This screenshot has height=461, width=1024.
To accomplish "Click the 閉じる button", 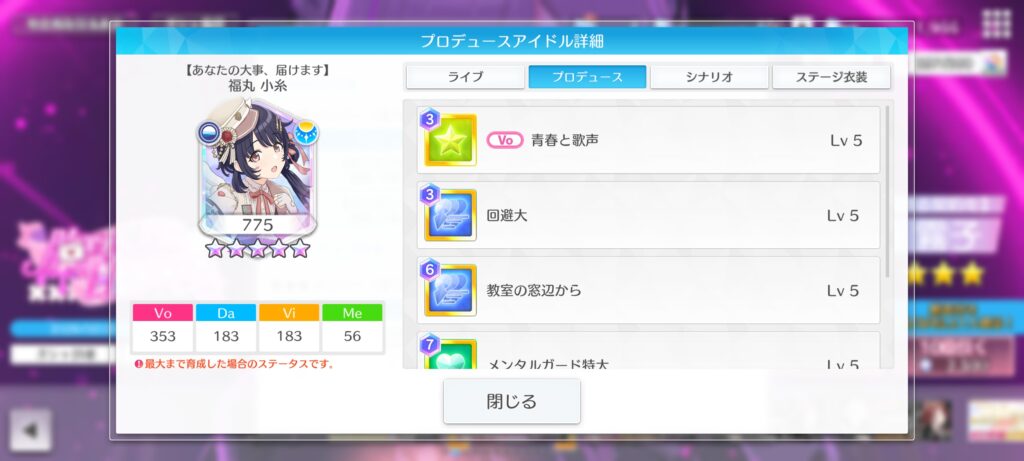I will pyautogui.click(x=511, y=401).
